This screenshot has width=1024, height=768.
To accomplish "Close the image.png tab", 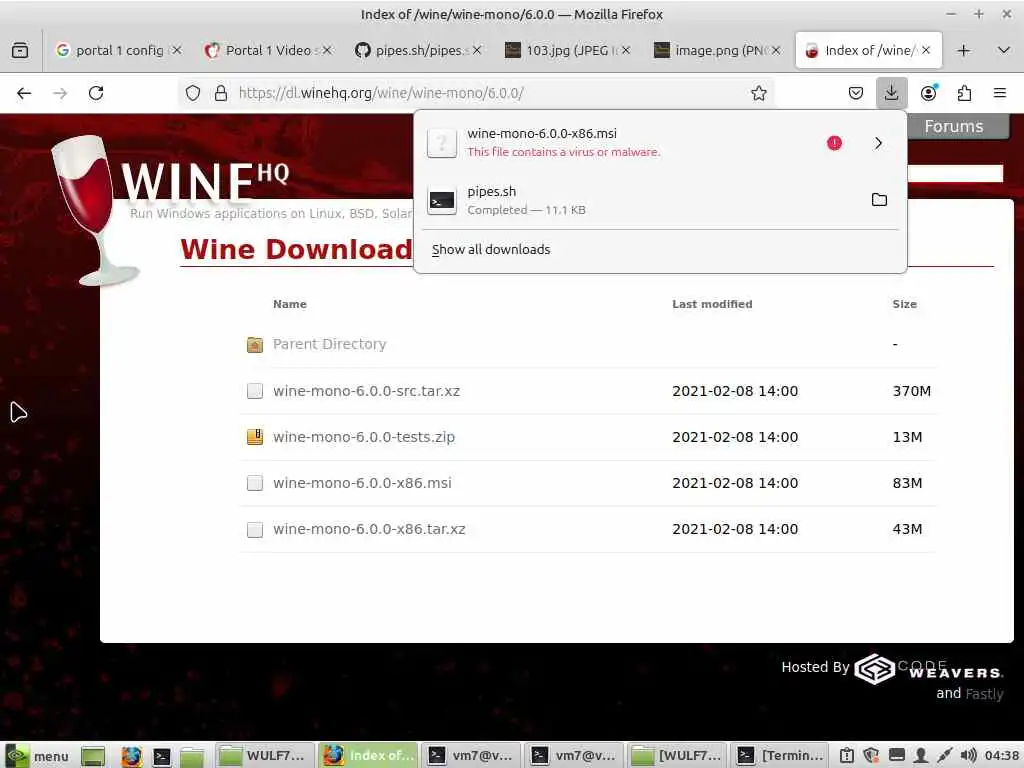I will click(x=776, y=50).
